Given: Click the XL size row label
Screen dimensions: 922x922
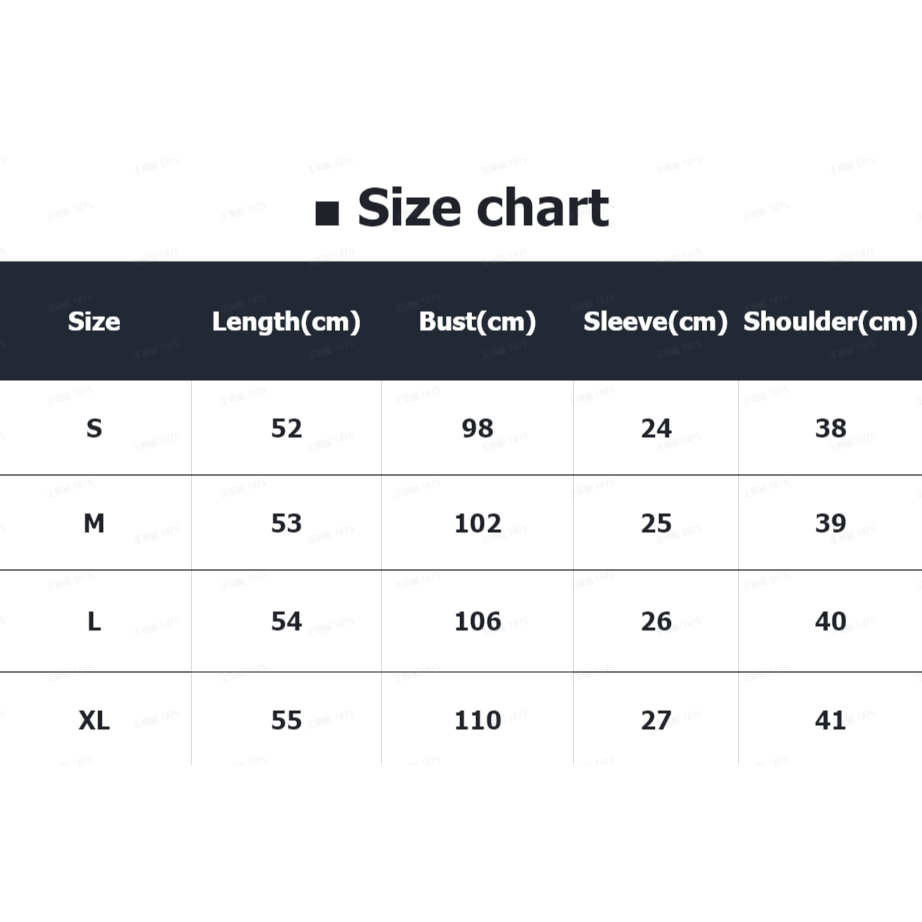Looking at the screenshot, I should pyautogui.click(x=94, y=720).
